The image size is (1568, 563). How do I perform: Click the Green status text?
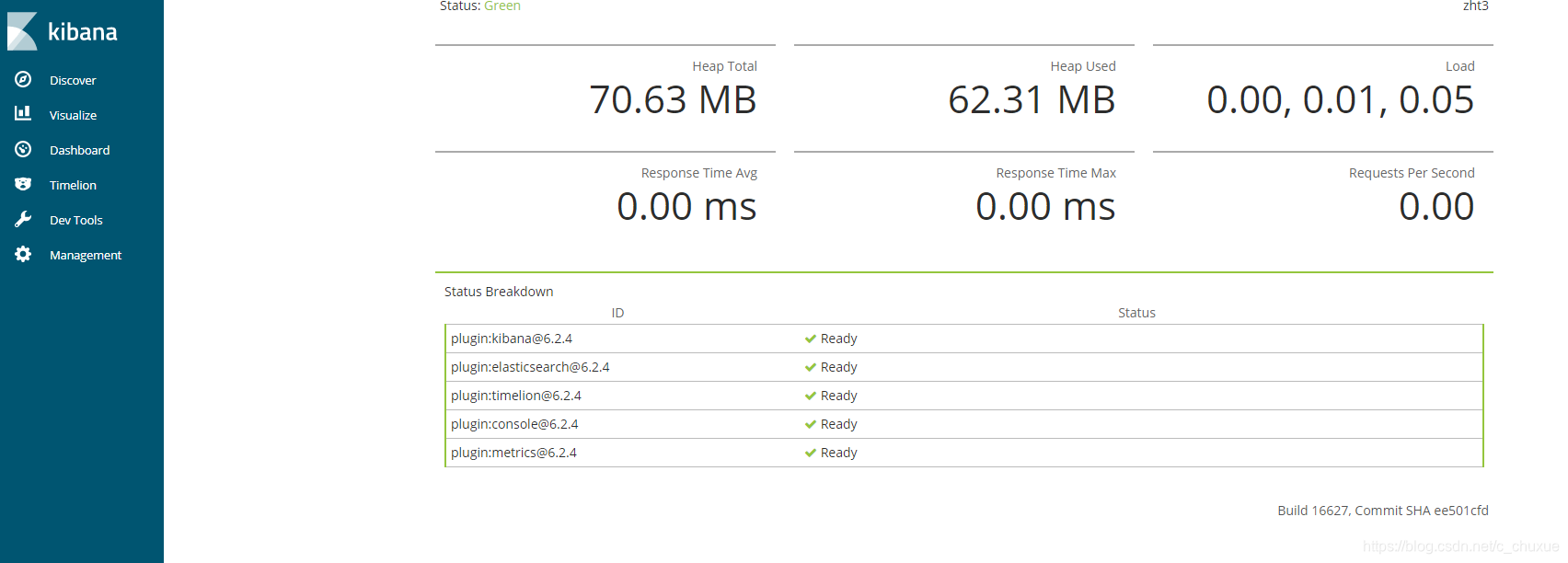point(502,6)
